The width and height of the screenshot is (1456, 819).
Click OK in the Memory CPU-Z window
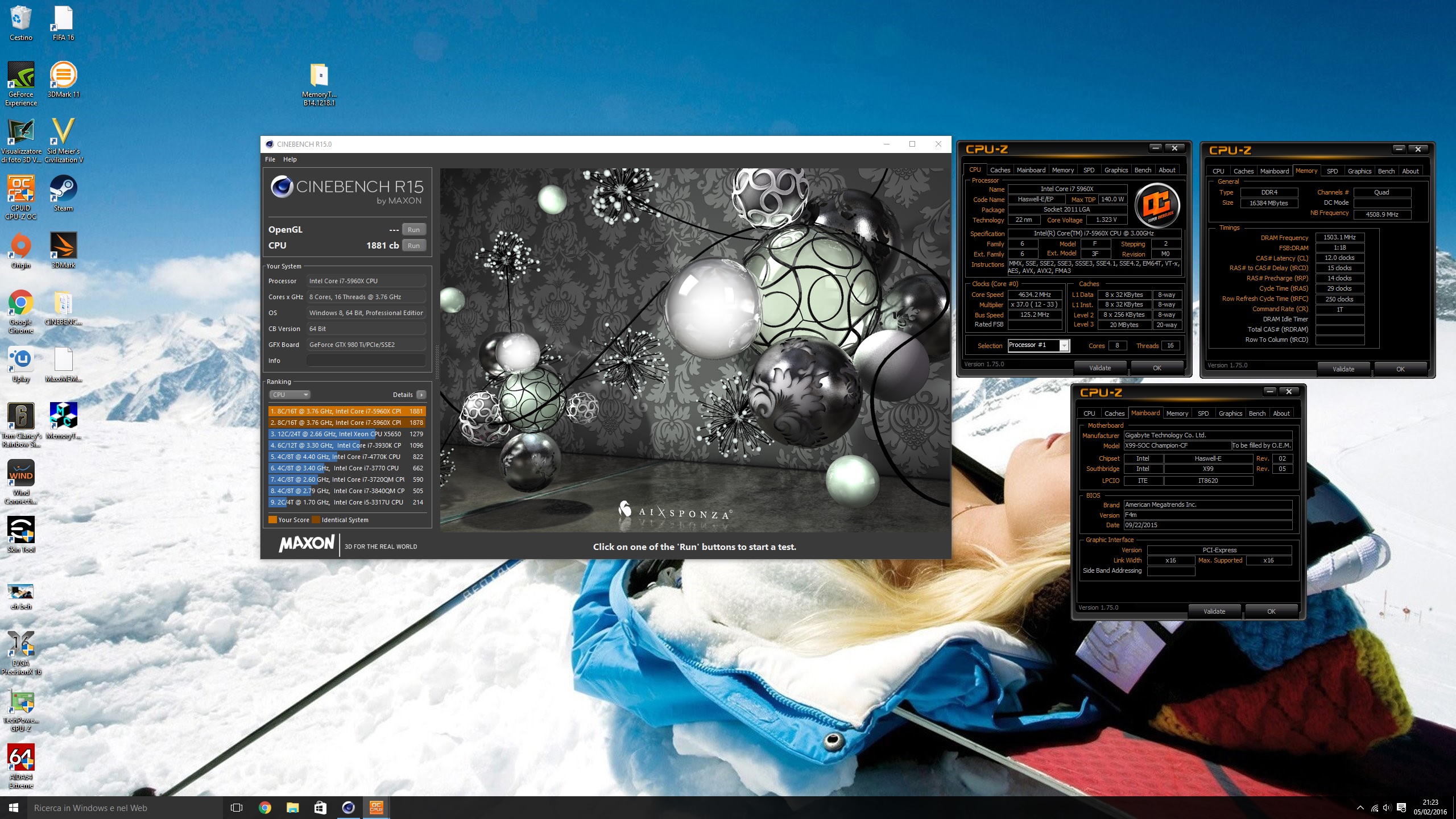[x=1400, y=369]
